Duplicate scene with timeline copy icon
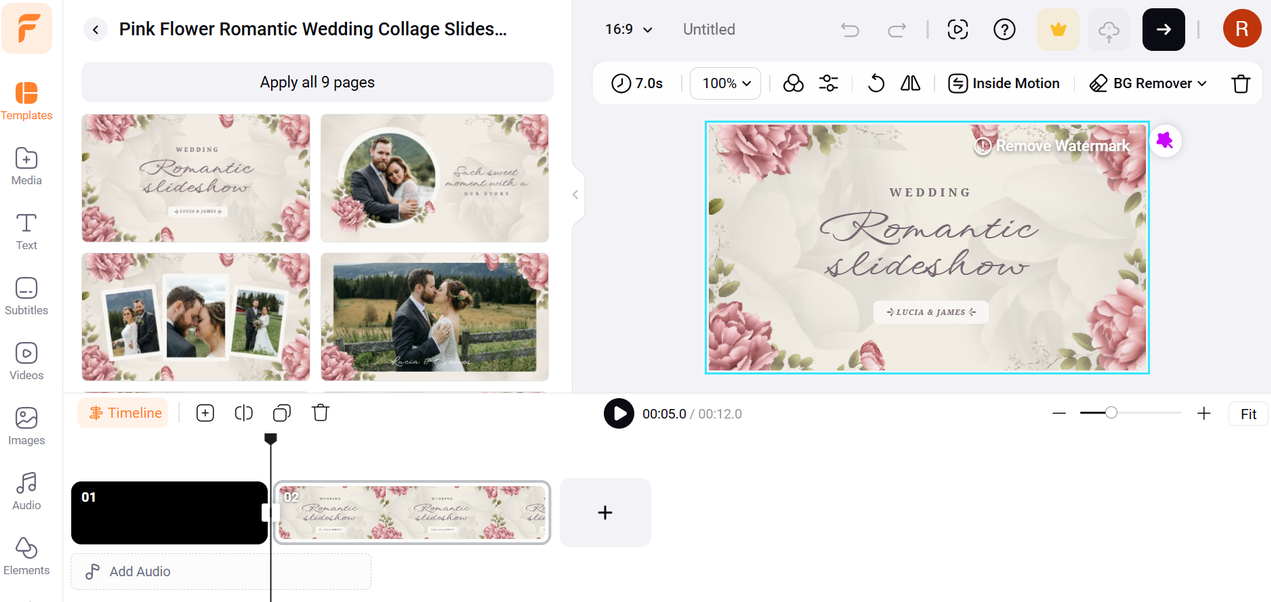This screenshot has width=1271, height=602. tap(282, 413)
